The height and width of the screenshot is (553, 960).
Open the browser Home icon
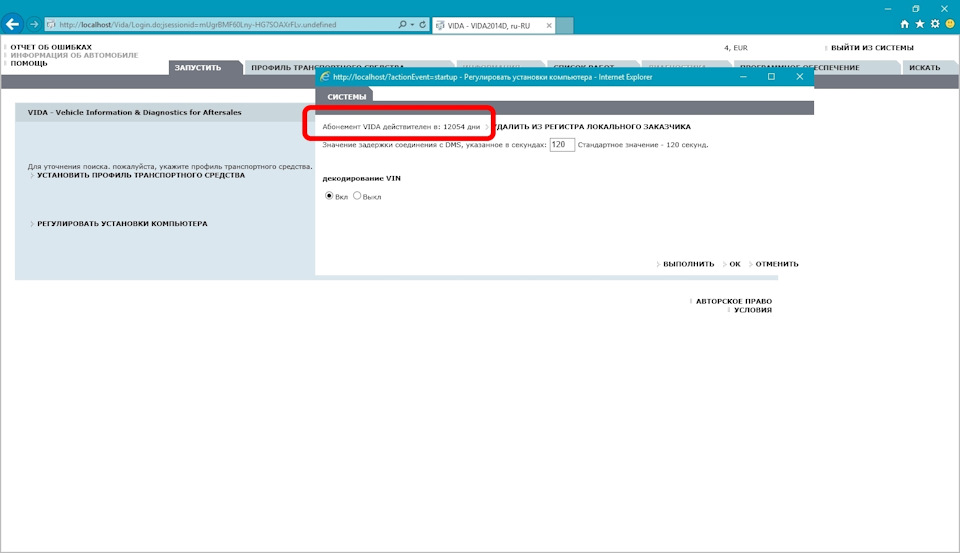904,24
